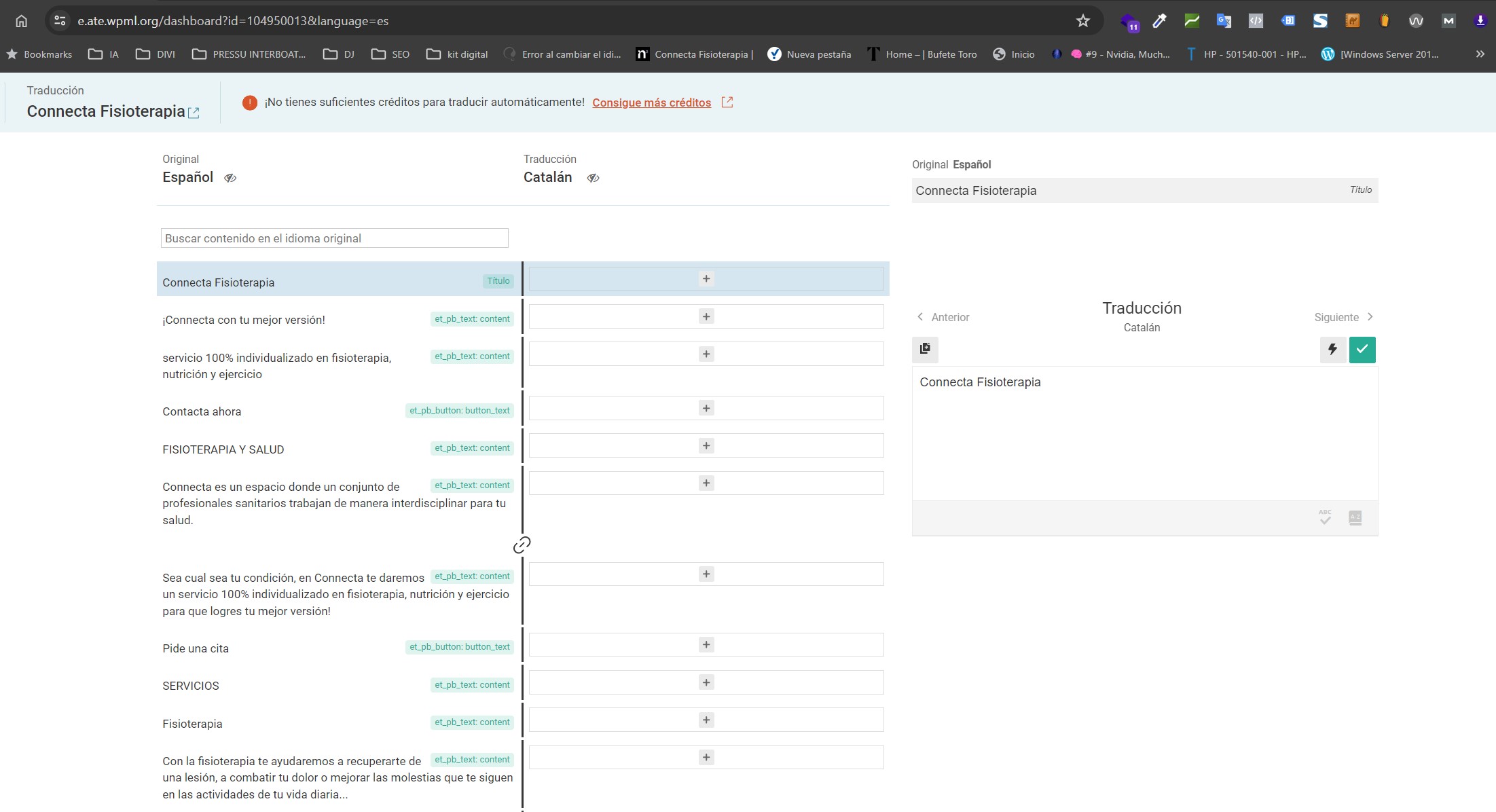
Task: Click the search original content field
Action: point(334,238)
